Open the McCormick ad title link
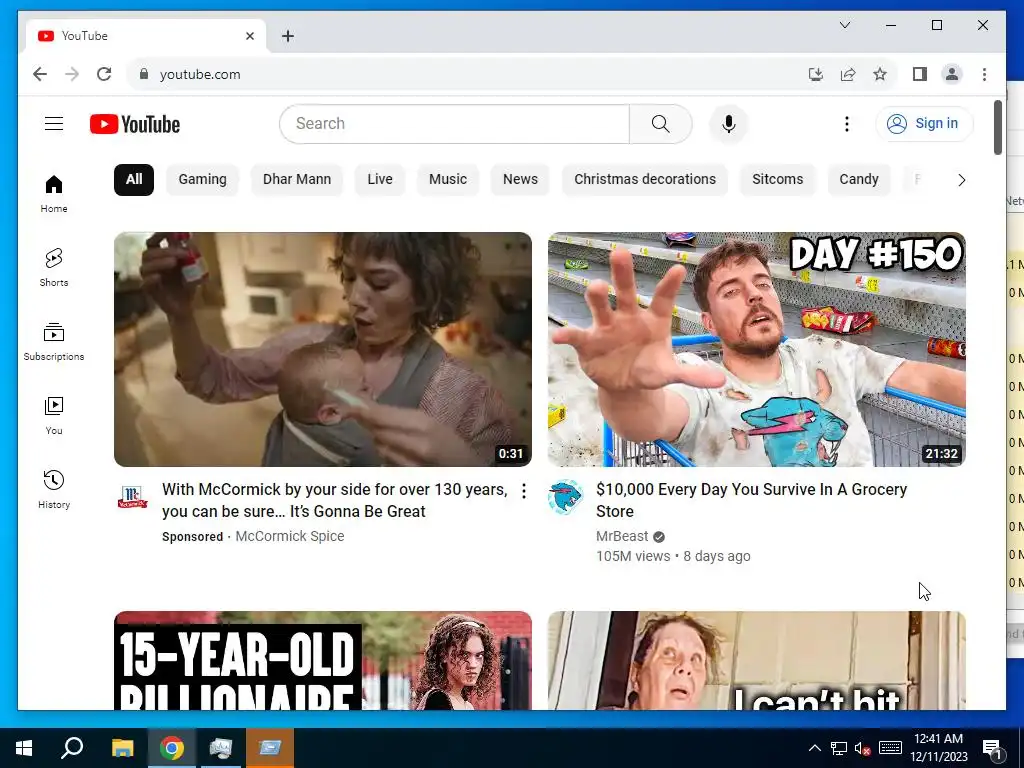 click(334, 500)
